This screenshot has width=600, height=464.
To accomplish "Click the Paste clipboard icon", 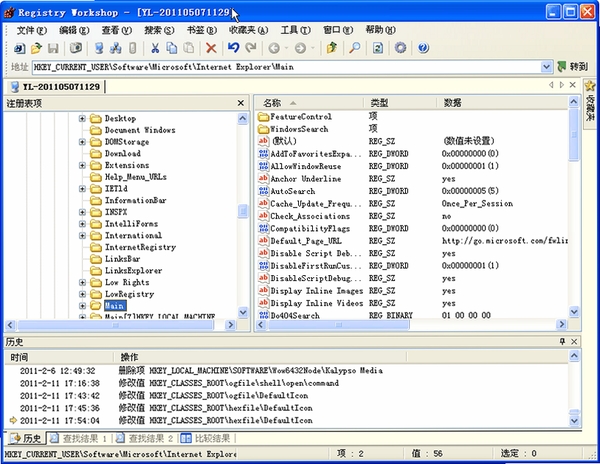I will tap(188, 48).
